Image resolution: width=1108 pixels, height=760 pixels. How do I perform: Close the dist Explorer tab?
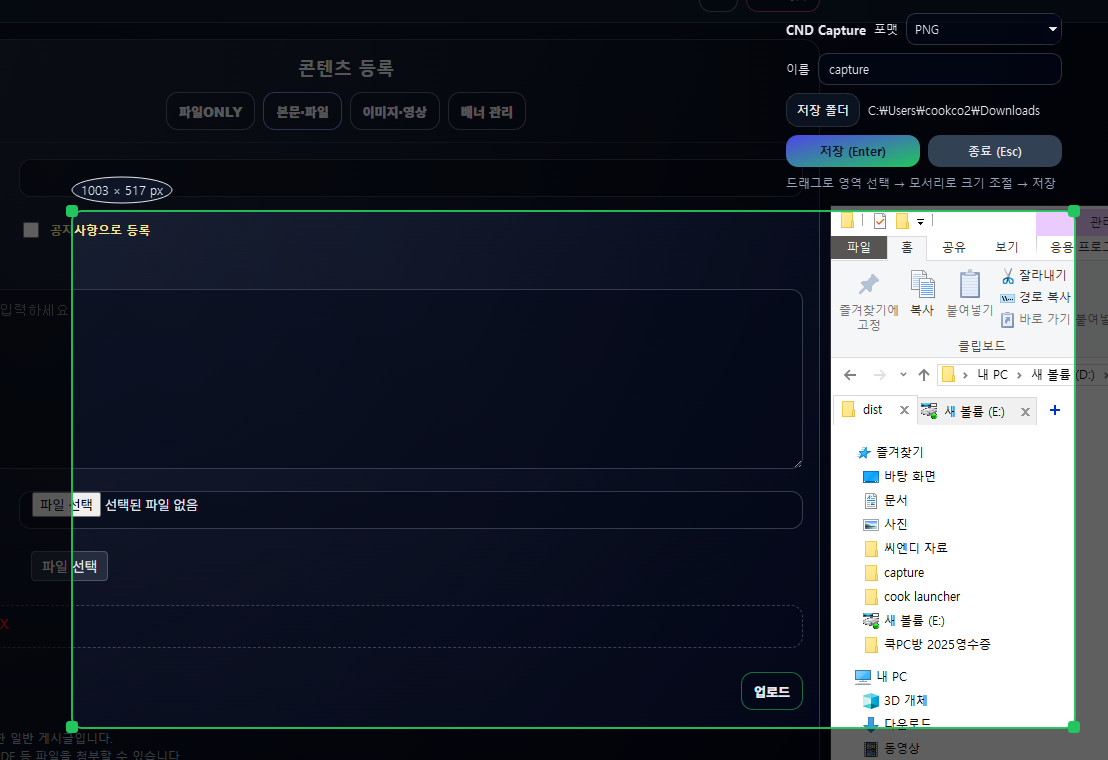click(x=904, y=410)
